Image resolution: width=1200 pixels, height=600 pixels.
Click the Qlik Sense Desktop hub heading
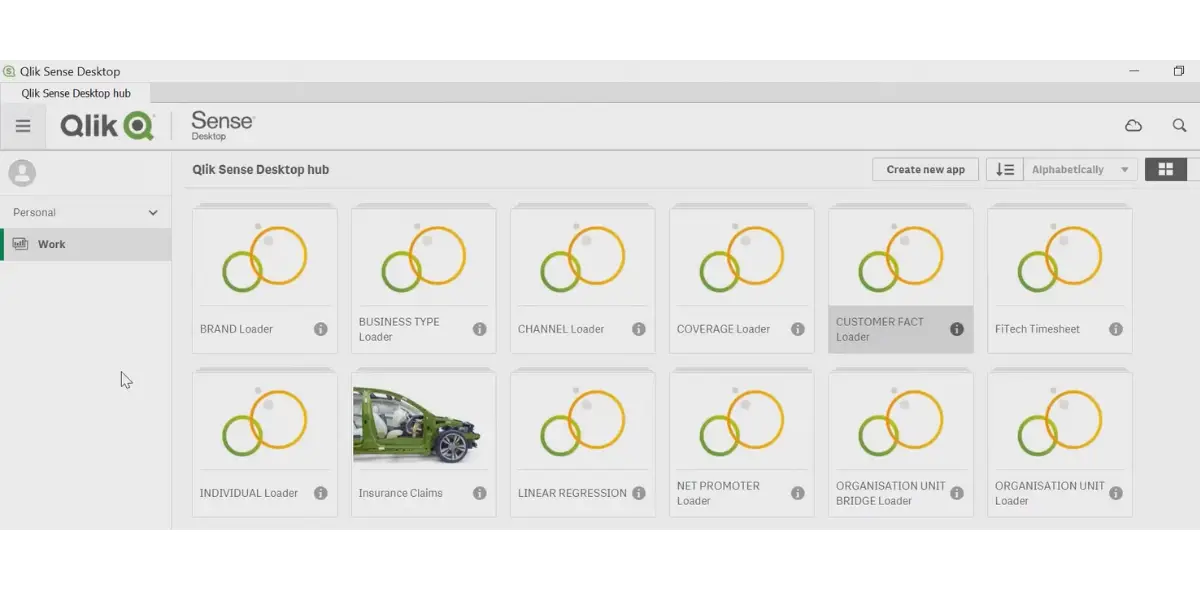[x=261, y=170]
